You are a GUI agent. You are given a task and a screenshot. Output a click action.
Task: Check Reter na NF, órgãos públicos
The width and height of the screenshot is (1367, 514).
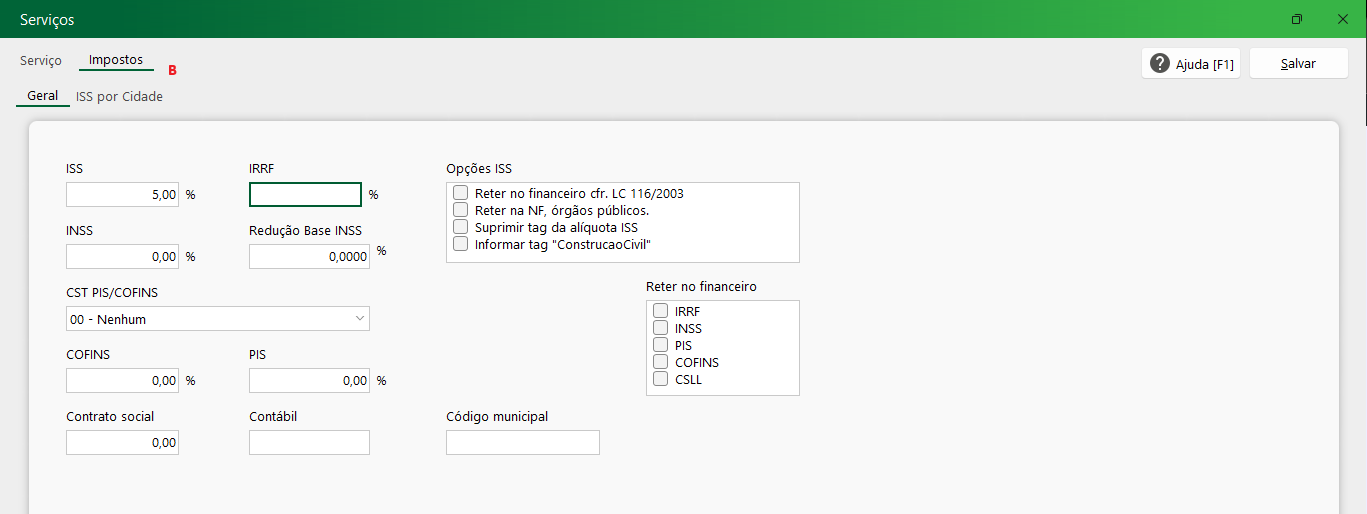(x=461, y=210)
